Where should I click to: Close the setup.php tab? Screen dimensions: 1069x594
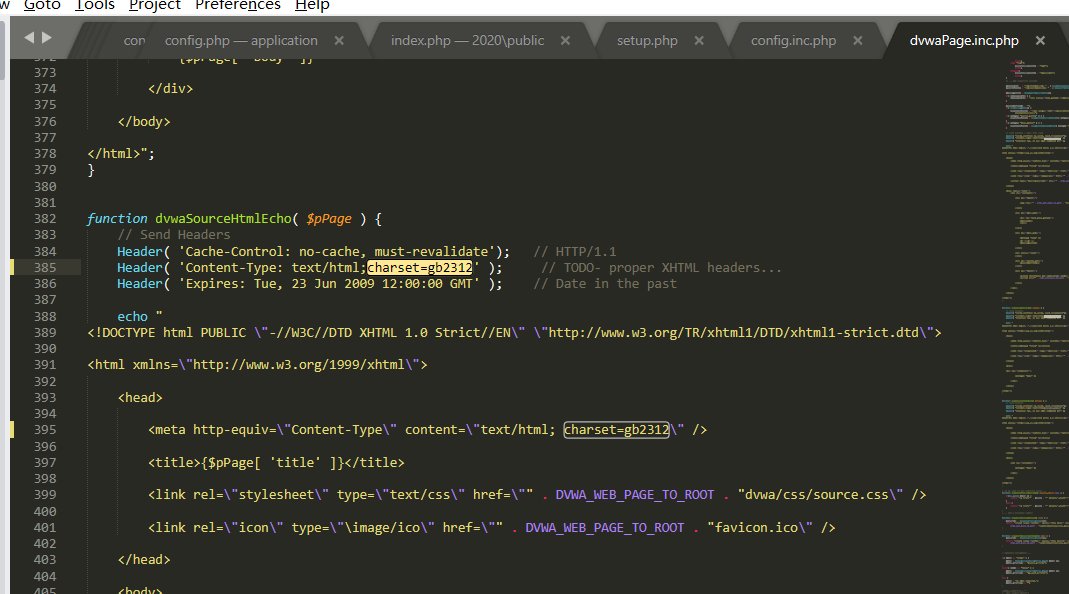pyautogui.click(x=699, y=41)
